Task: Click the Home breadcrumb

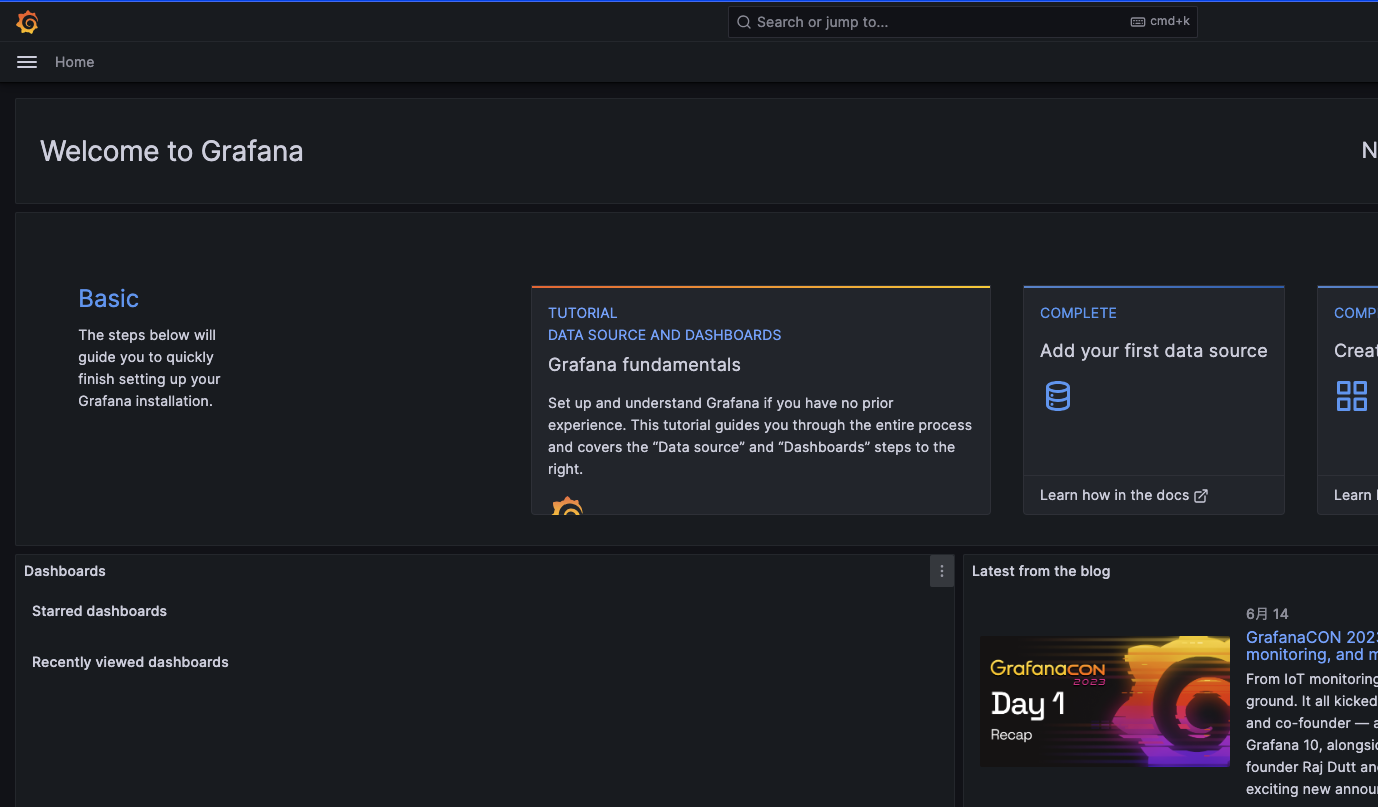Action: 75,62
